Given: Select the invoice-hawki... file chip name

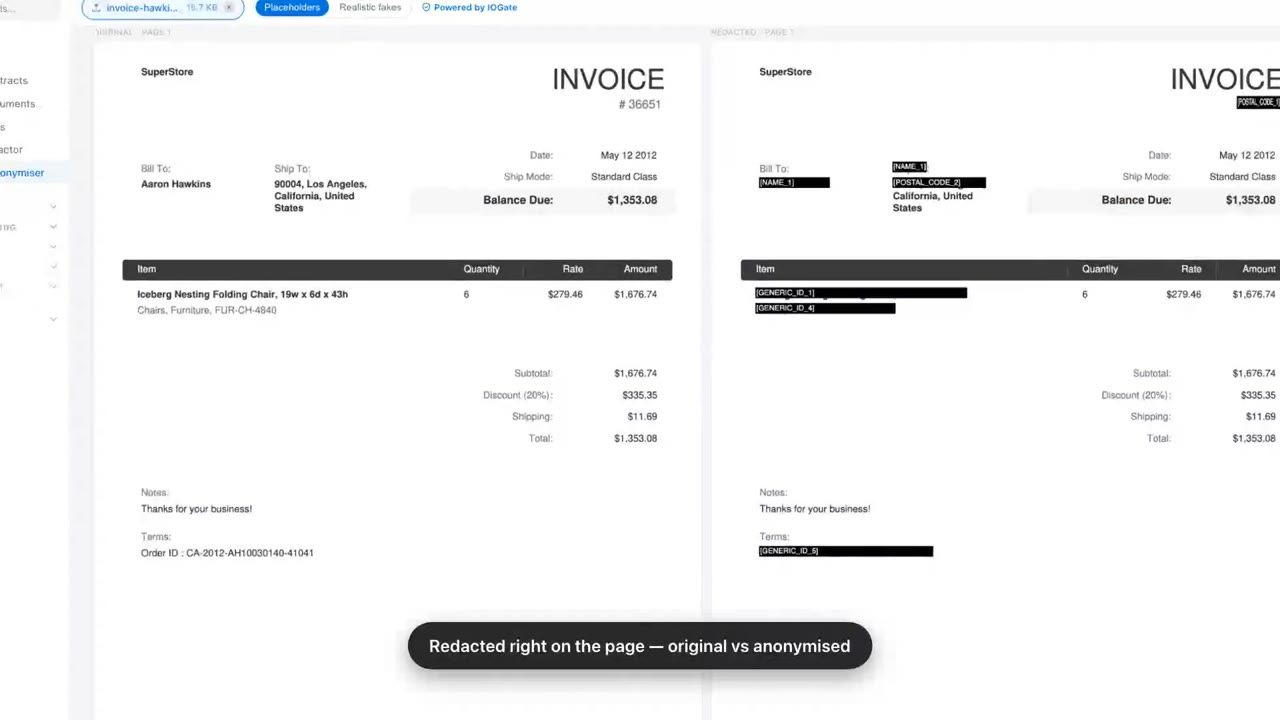Looking at the screenshot, I should coord(142,7).
